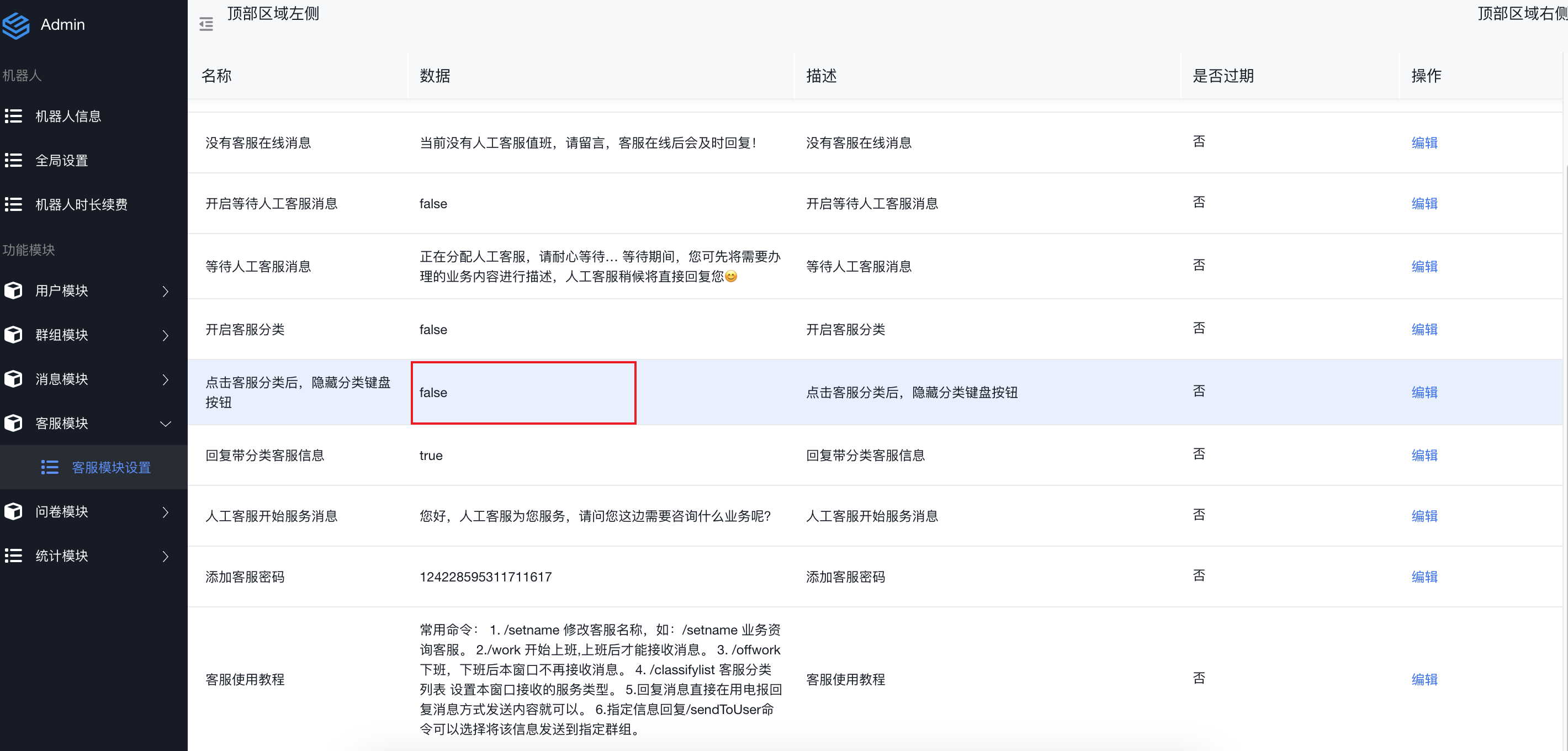Edit the 没有客服在线消息 row

pyautogui.click(x=1424, y=143)
